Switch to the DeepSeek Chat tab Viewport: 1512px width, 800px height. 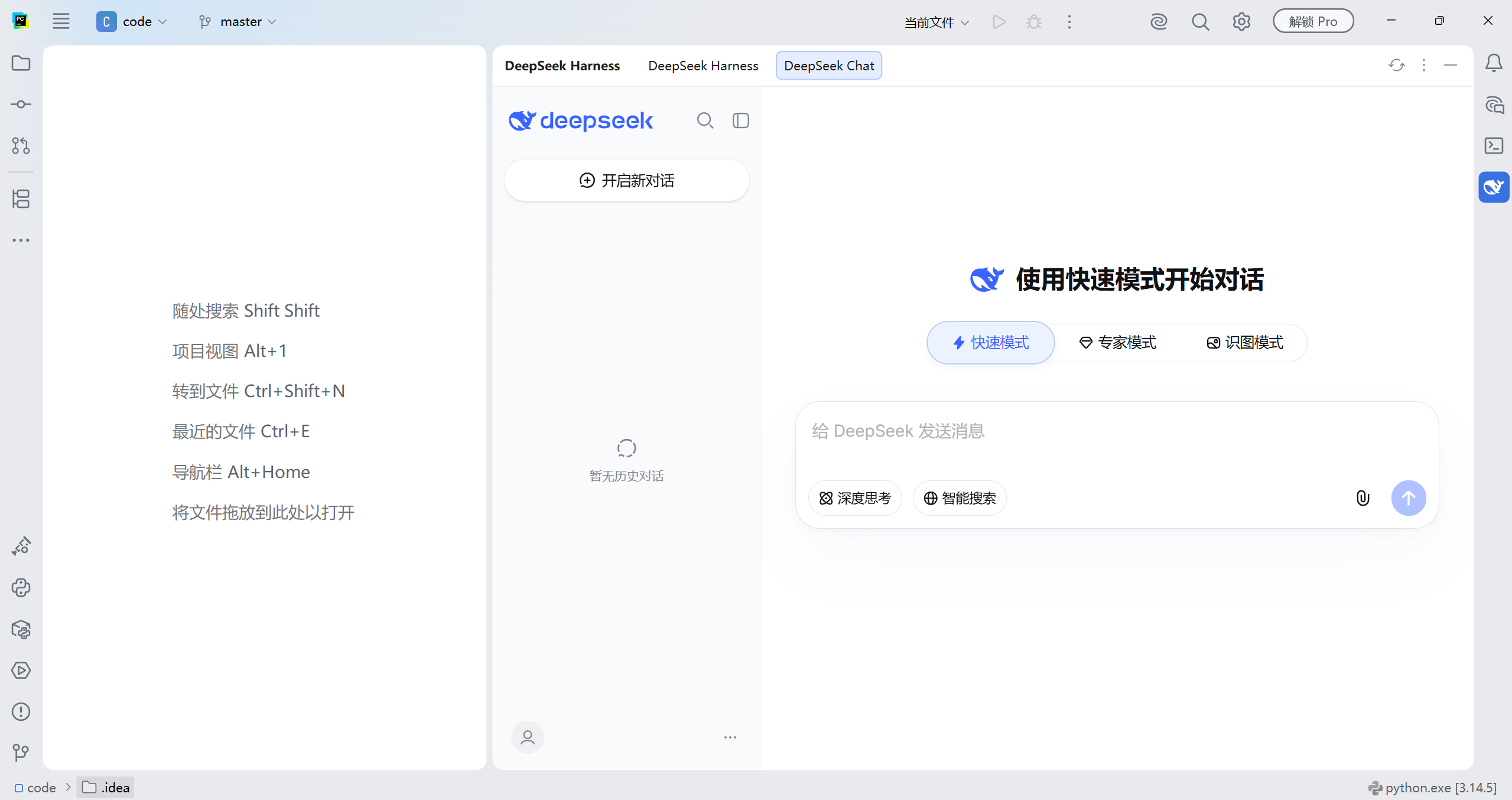pos(829,66)
